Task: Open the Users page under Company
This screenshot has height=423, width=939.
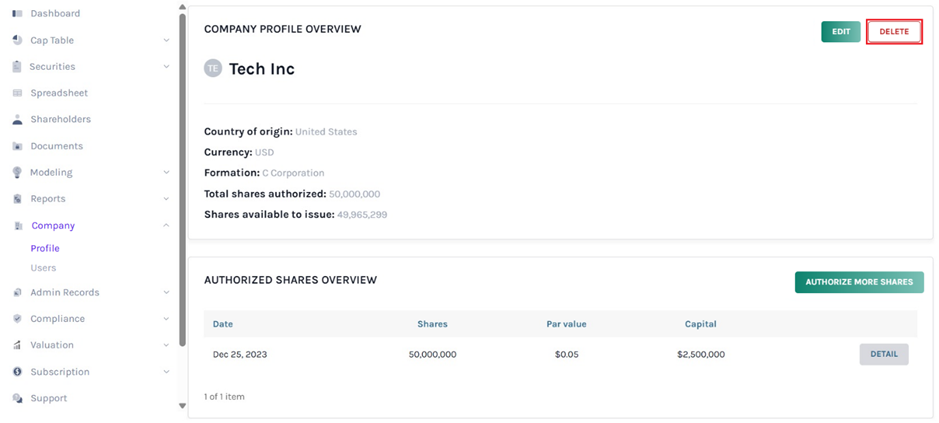Action: (43, 268)
